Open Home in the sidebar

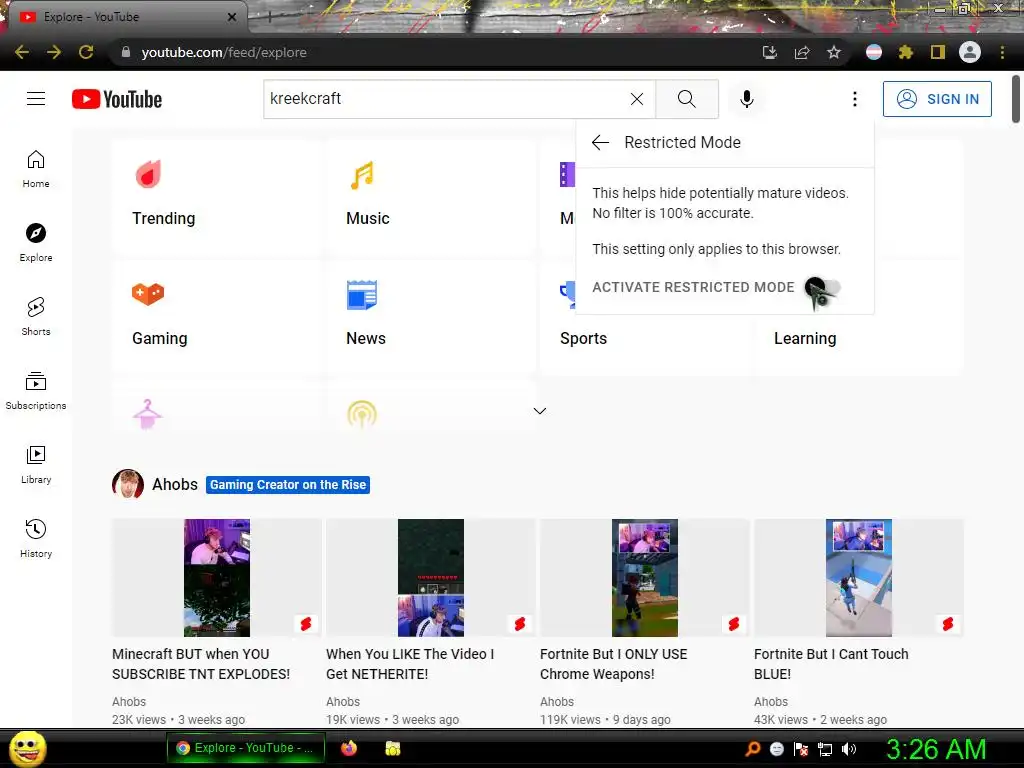coord(36,169)
